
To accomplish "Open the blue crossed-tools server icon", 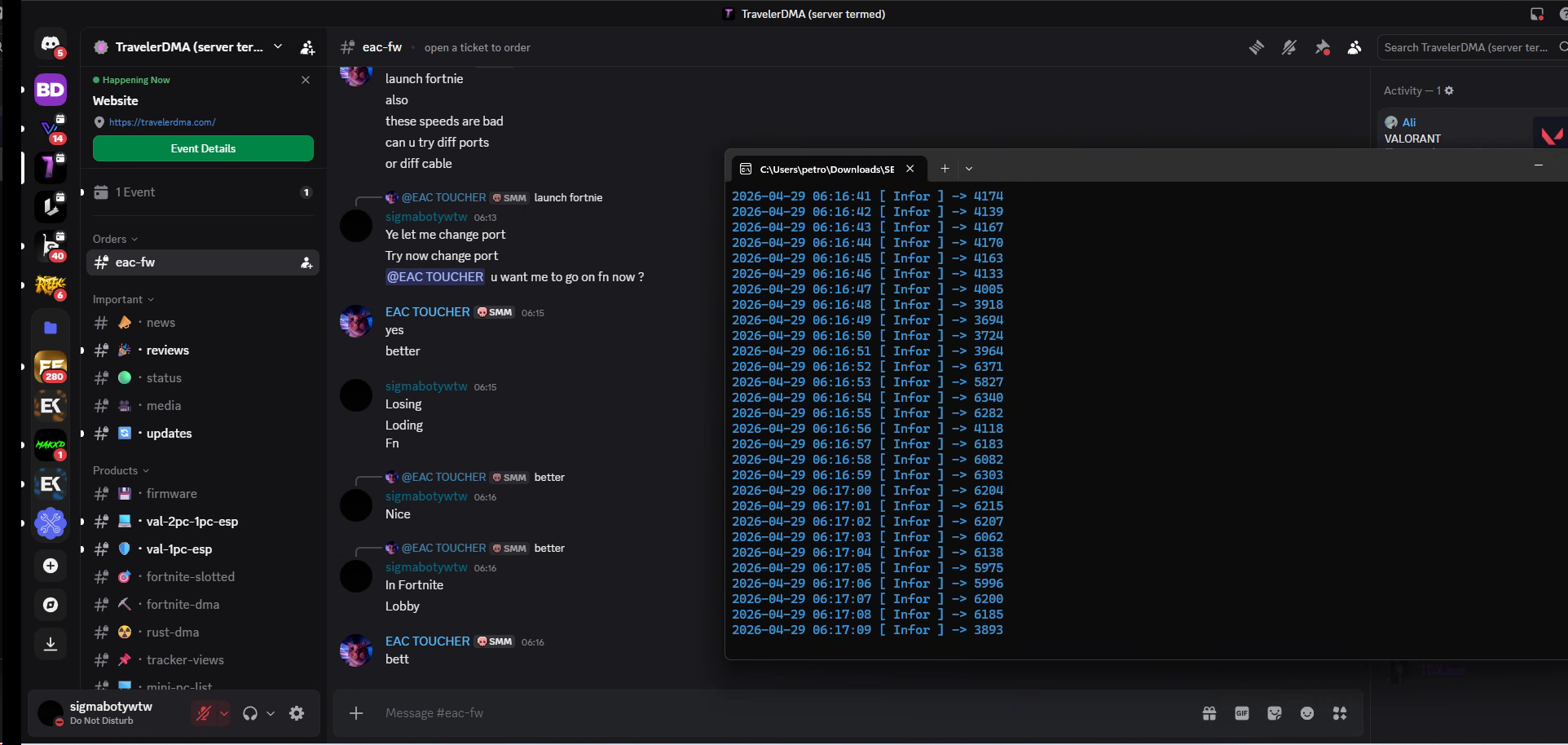I will point(51,523).
